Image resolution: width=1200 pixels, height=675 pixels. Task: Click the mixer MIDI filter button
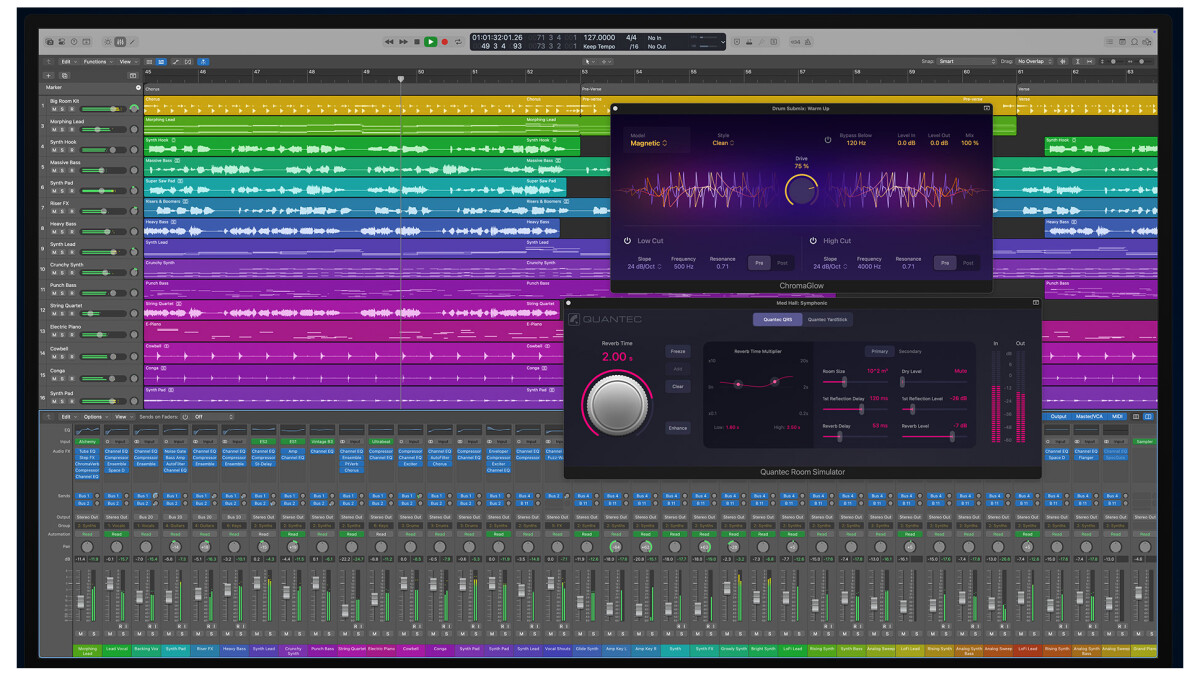[x=1117, y=417]
